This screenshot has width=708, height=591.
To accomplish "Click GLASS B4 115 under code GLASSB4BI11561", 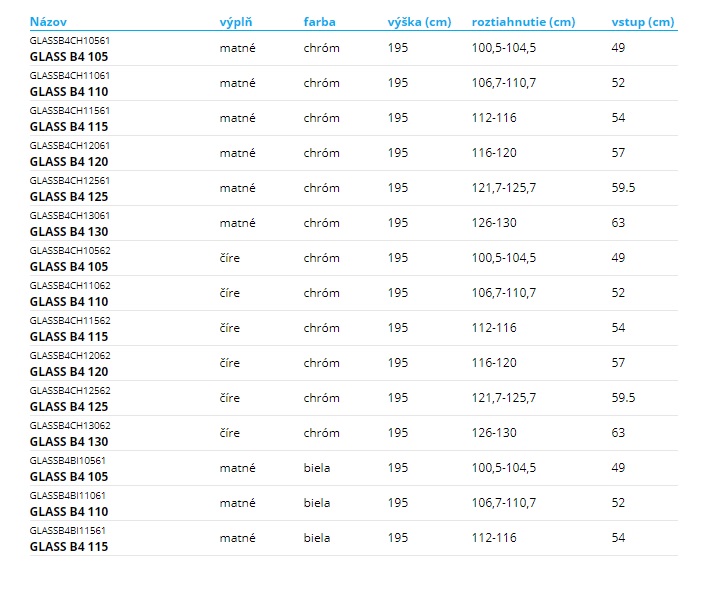I will coord(69,547).
